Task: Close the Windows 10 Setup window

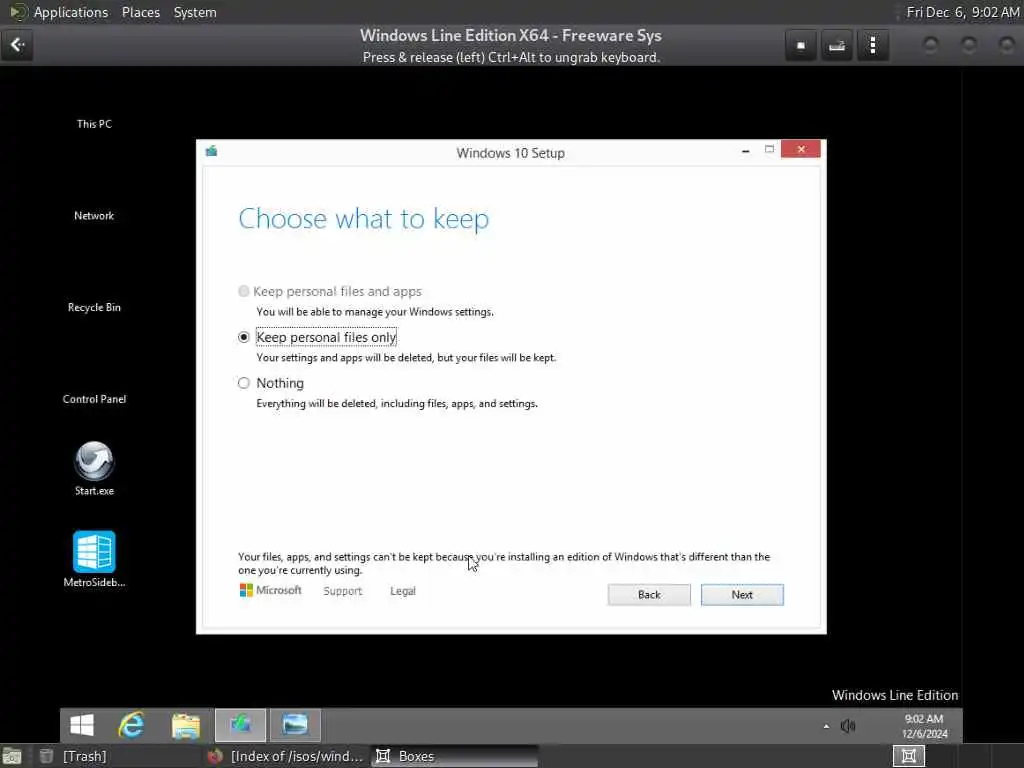Action: click(801, 150)
